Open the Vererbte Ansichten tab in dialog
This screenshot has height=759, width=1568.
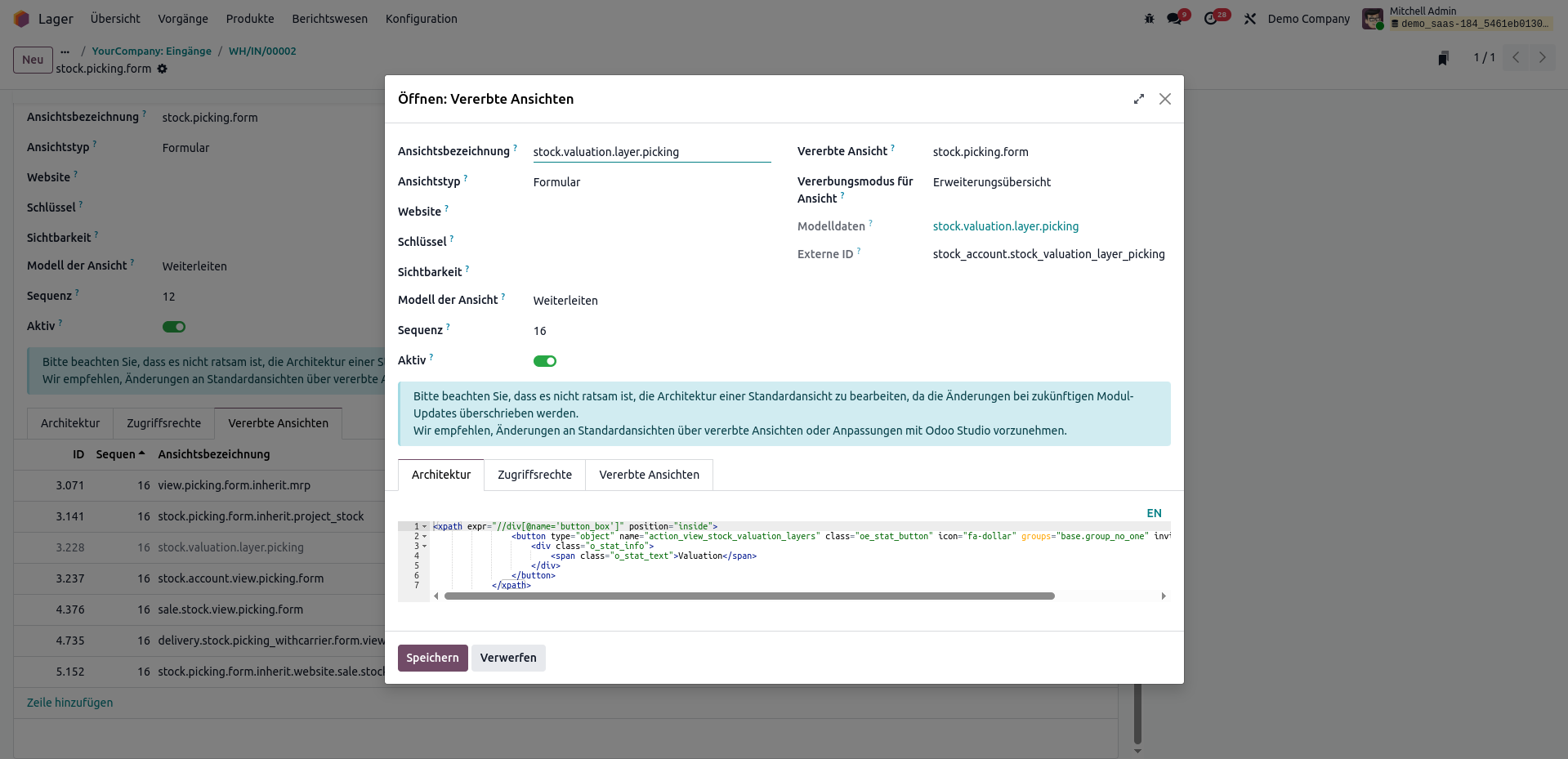649,475
